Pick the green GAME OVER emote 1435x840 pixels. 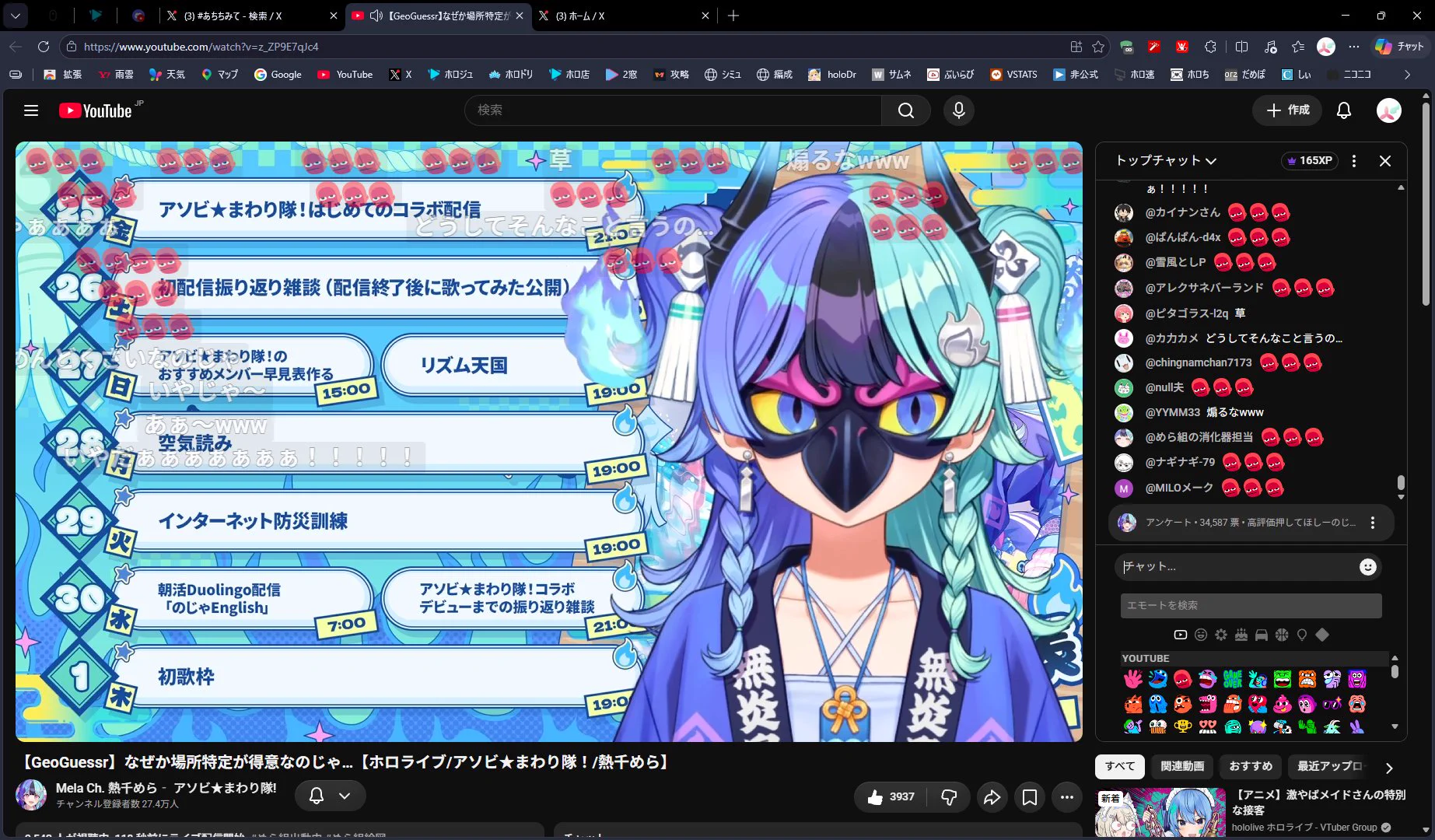[1233, 679]
